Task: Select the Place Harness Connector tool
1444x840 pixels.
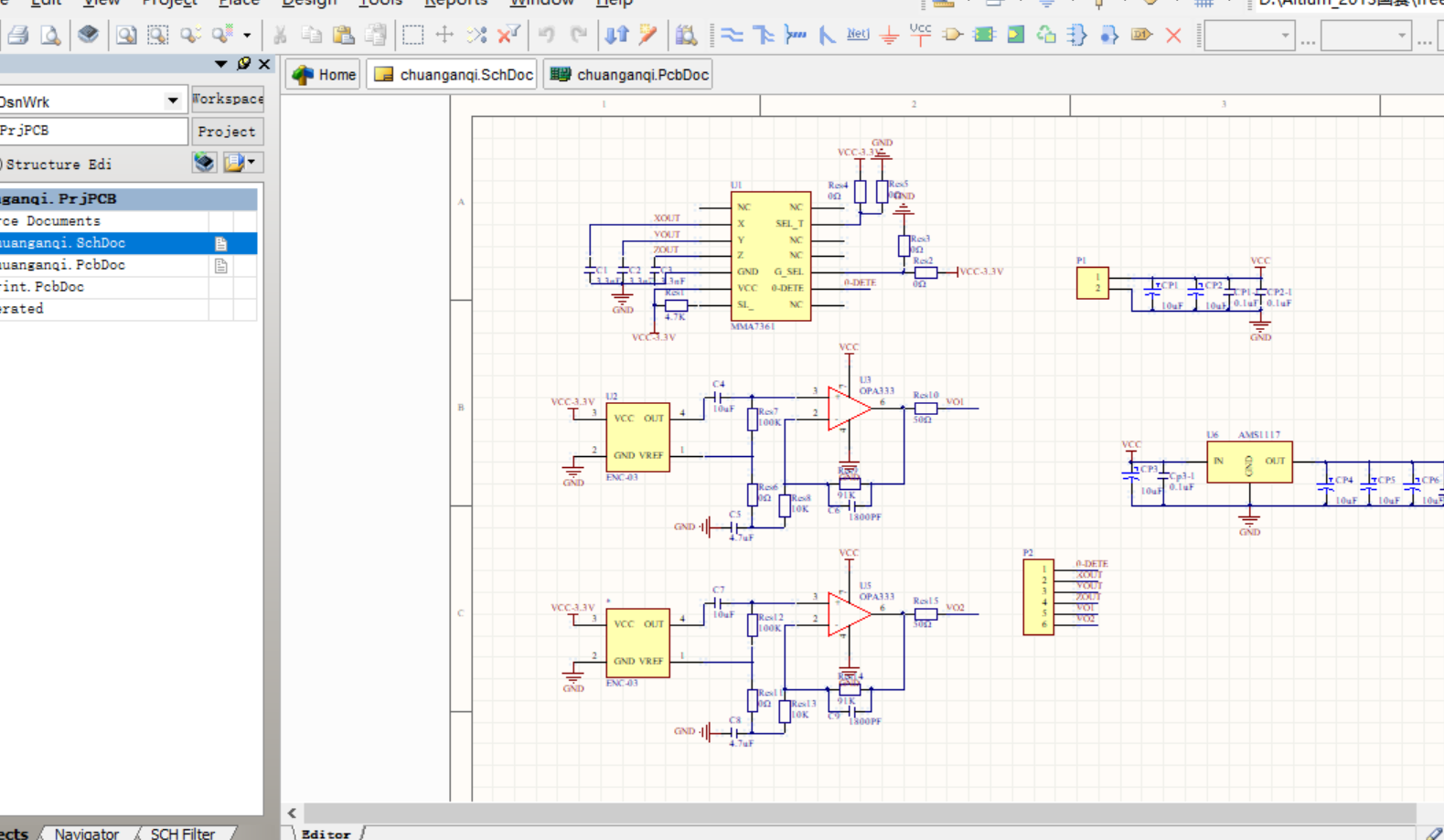Action: tap(1077, 36)
